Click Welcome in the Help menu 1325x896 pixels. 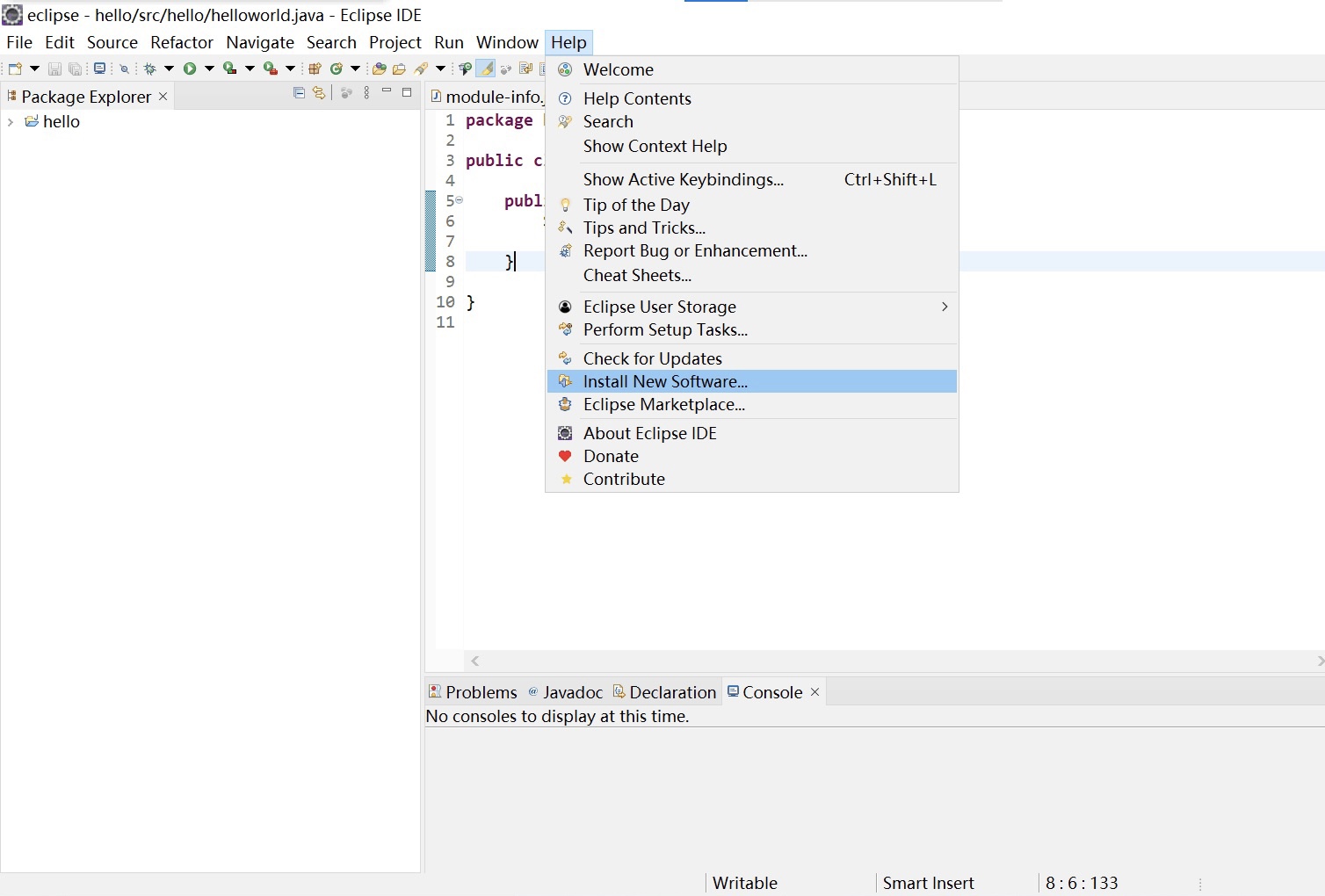pos(752,69)
